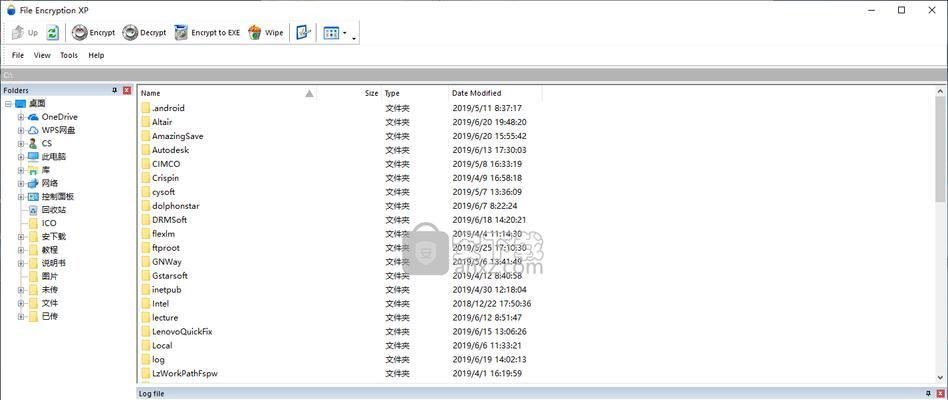
Task: Click the Up navigation icon
Action: pyautogui.click(x=18, y=33)
